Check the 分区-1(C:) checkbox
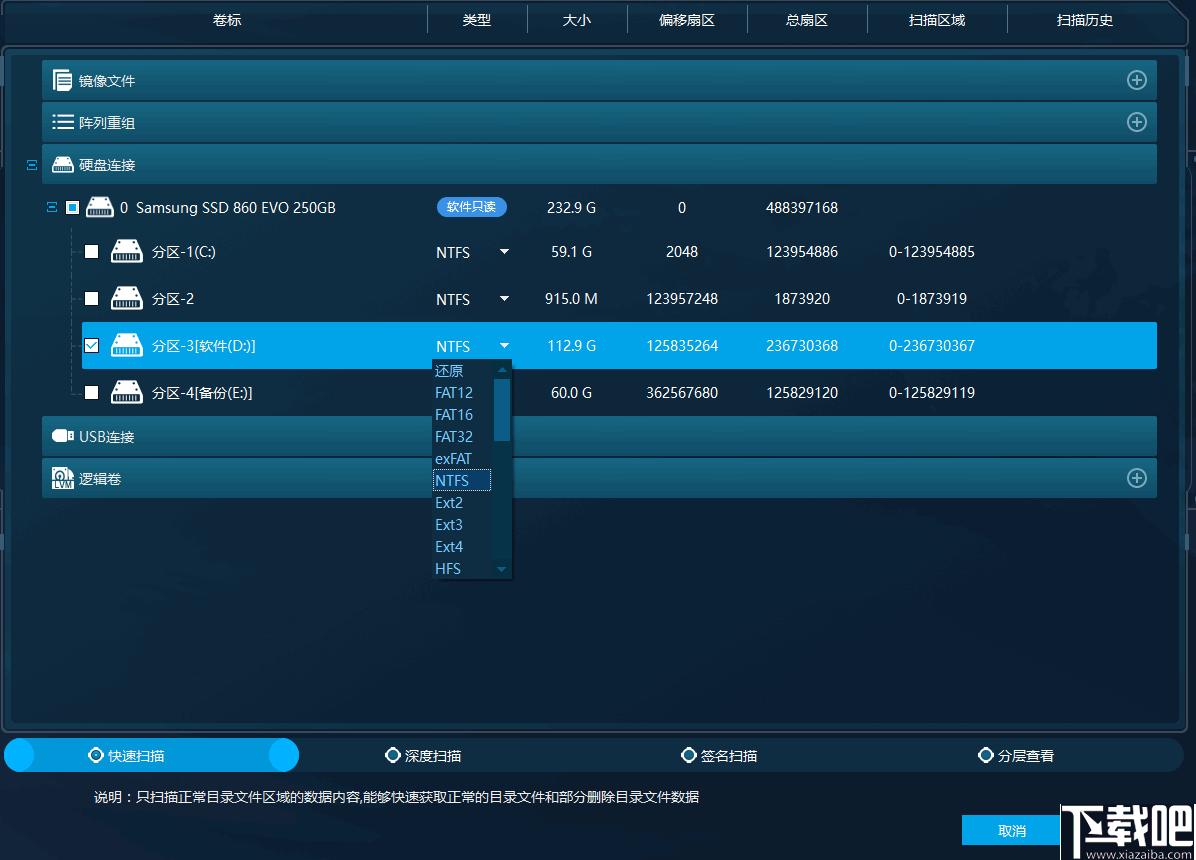 [x=92, y=251]
